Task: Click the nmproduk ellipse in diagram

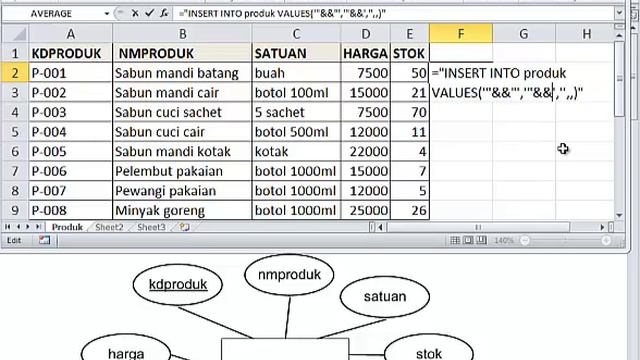Action: (289, 275)
